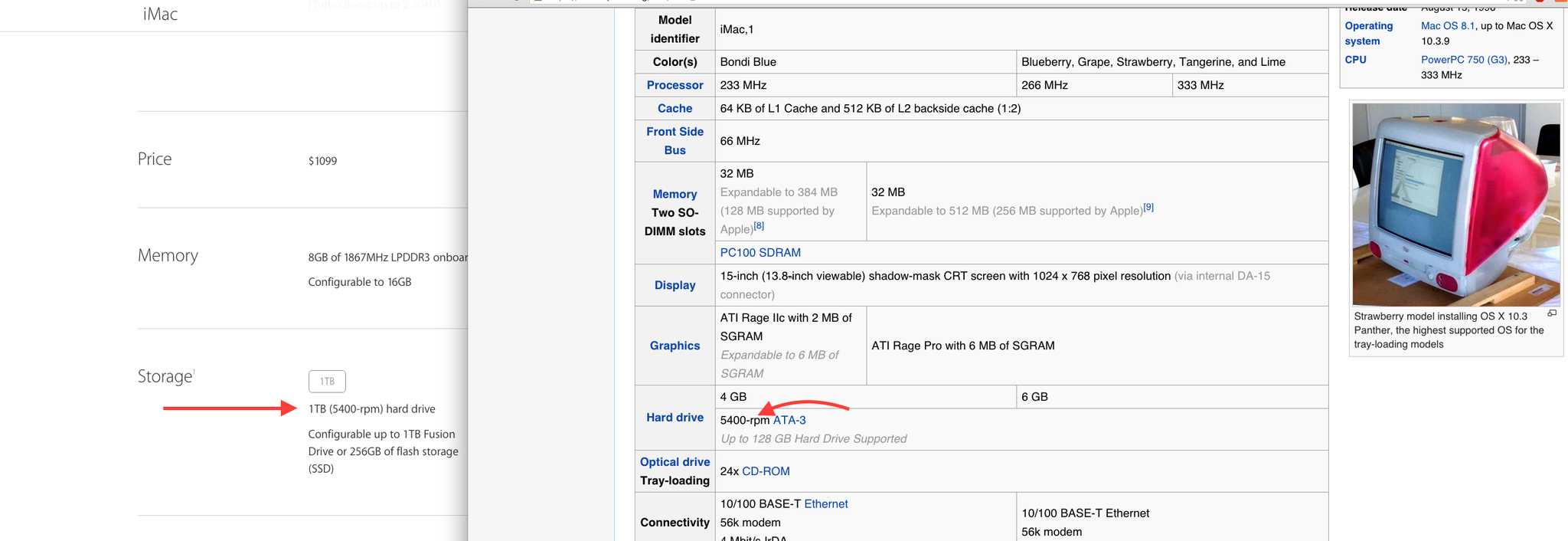Viewport: 1568px width, 541px height.
Task: Open the Processor link in the spec table
Action: [675, 85]
